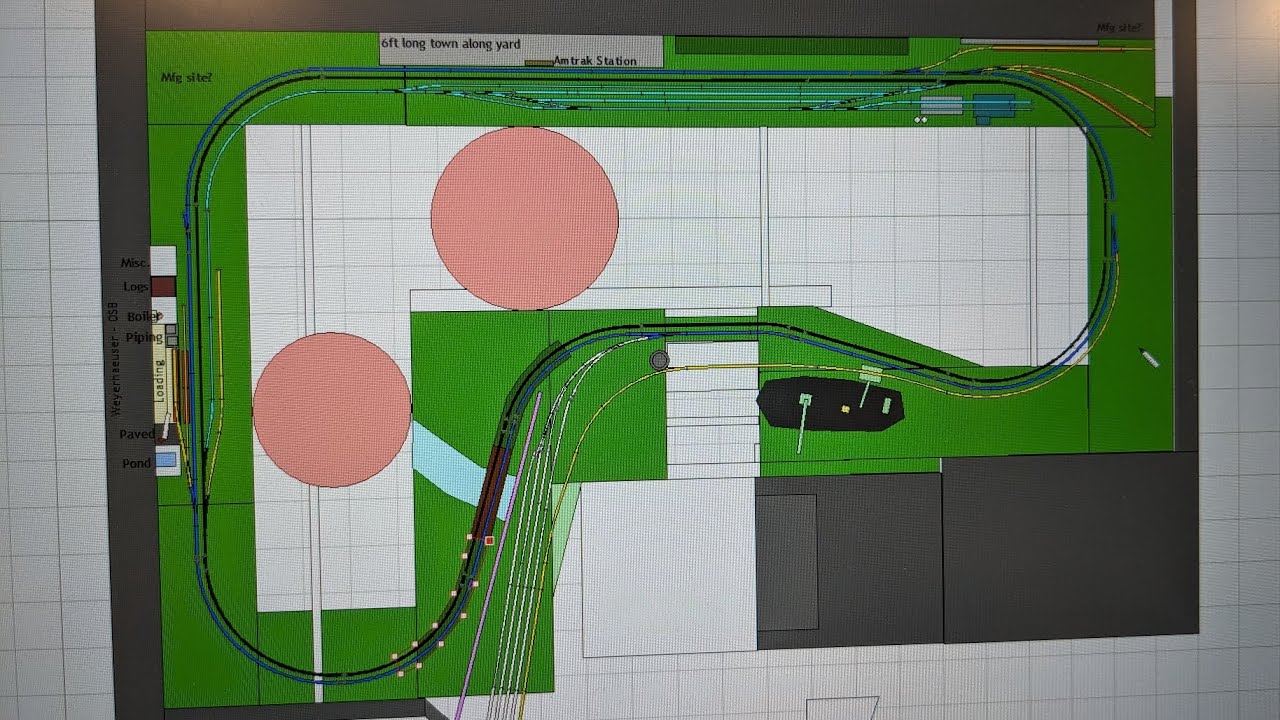The image size is (1280, 720).
Task: Select the brown Logs rectangle
Action: click(164, 287)
